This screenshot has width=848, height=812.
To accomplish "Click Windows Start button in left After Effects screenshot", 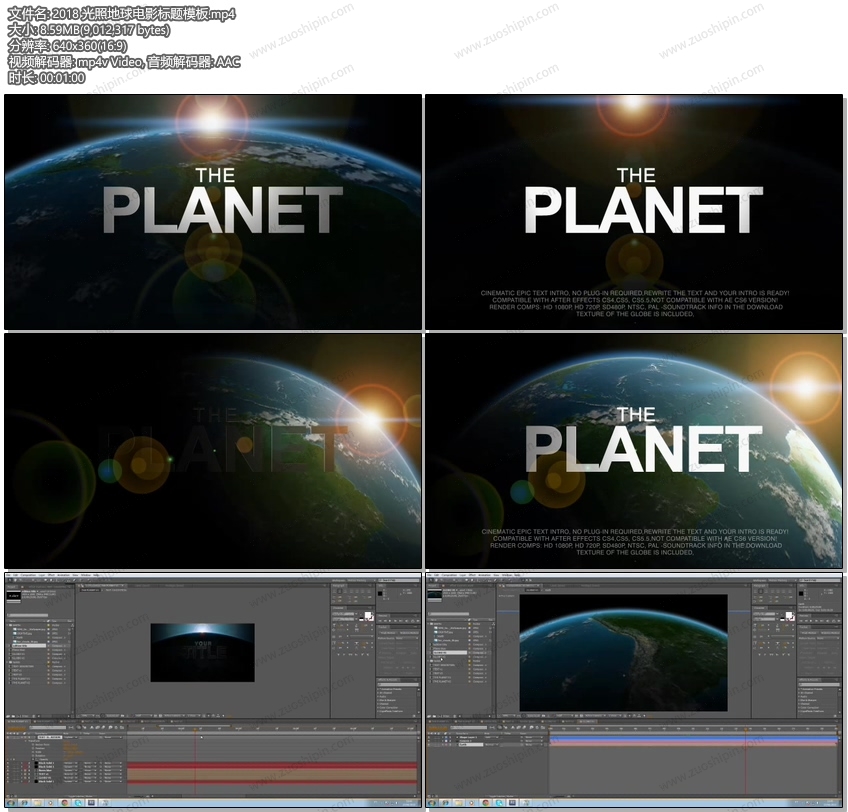I will (10, 802).
